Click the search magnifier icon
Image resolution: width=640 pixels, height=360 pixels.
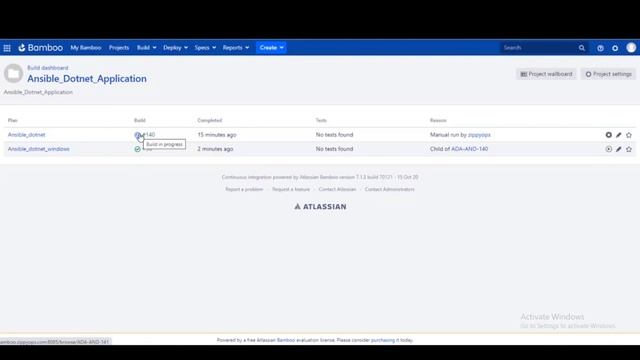tap(582, 48)
